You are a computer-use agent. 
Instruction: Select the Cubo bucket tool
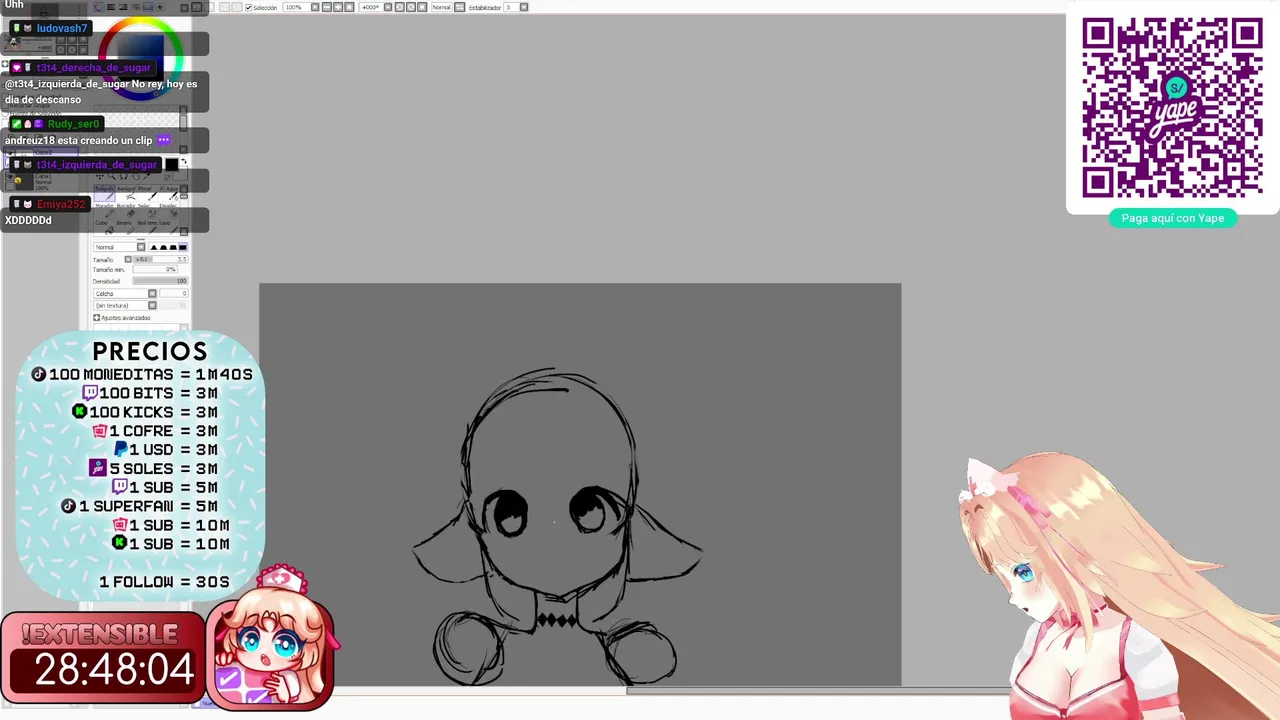105,229
